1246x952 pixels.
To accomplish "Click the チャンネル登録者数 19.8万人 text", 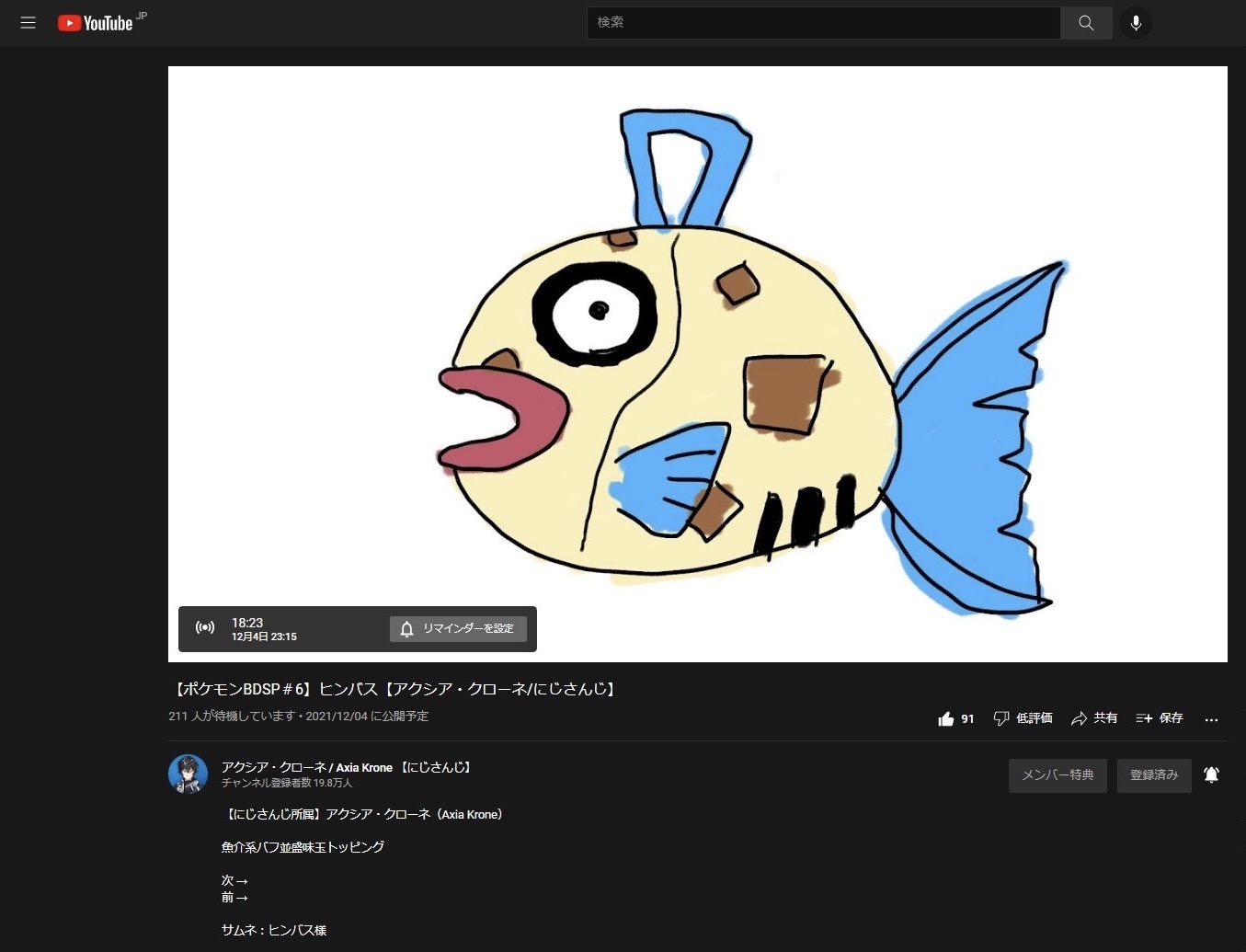I will coord(287,784).
